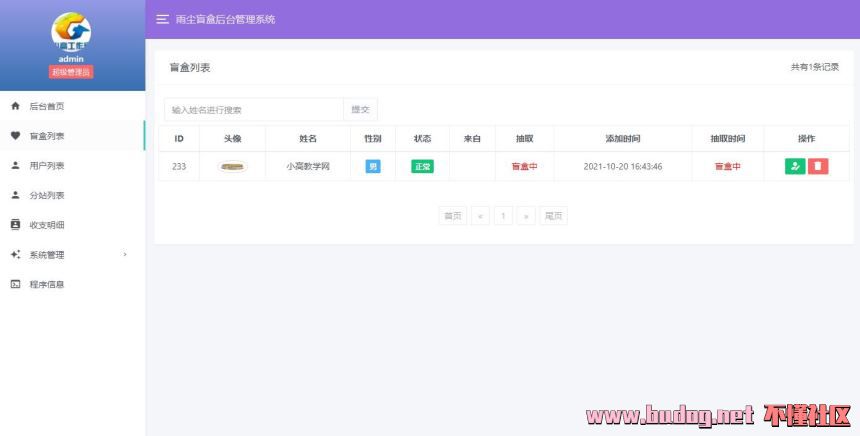Click the ID cell 233
This screenshot has width=860, height=436.
pyautogui.click(x=179, y=166)
